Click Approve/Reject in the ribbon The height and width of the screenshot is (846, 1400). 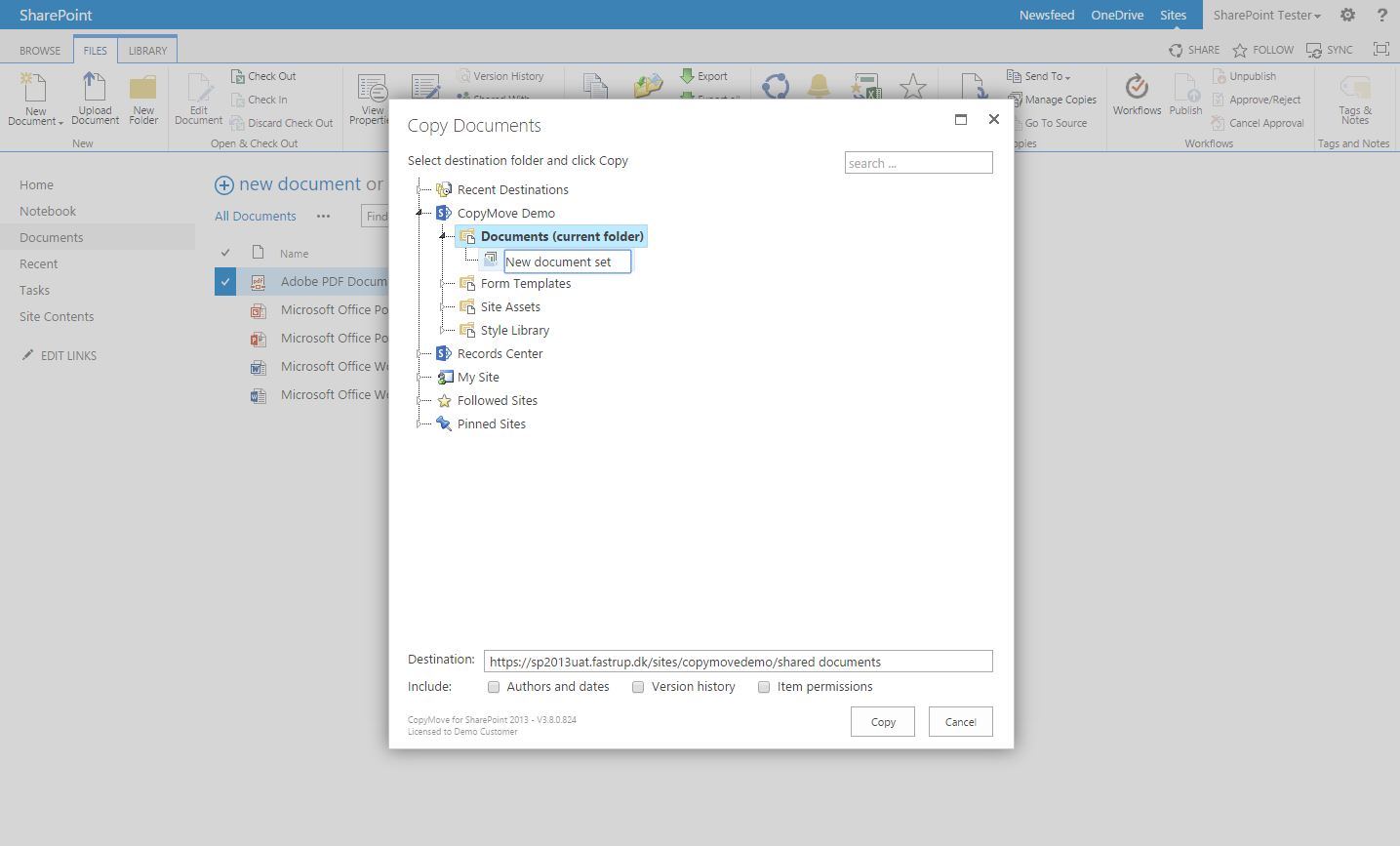tap(1257, 100)
